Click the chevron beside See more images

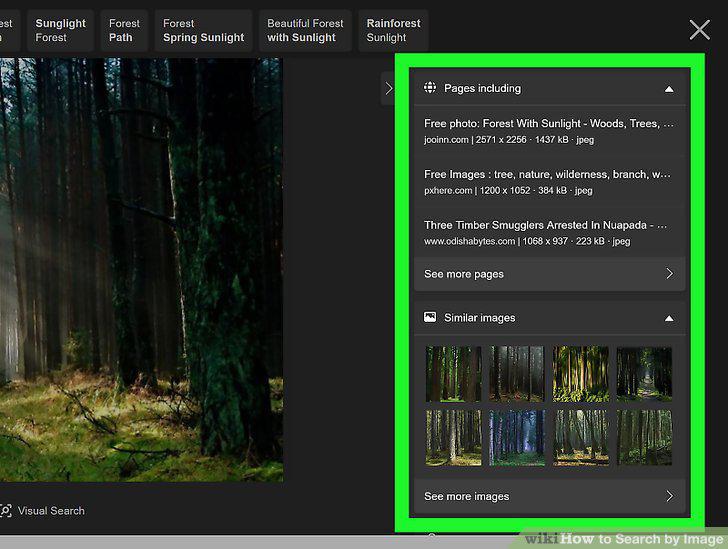(x=669, y=496)
